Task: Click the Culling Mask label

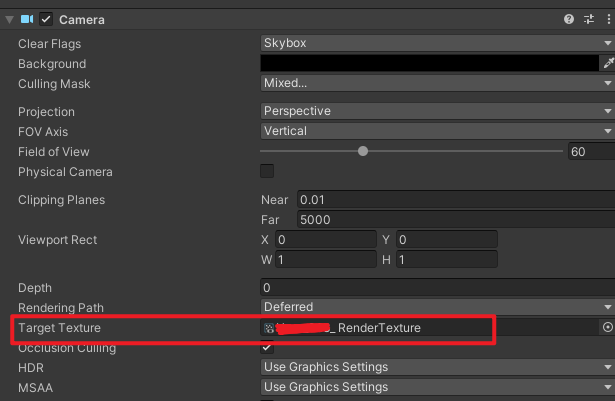Action: pyautogui.click(x=54, y=84)
